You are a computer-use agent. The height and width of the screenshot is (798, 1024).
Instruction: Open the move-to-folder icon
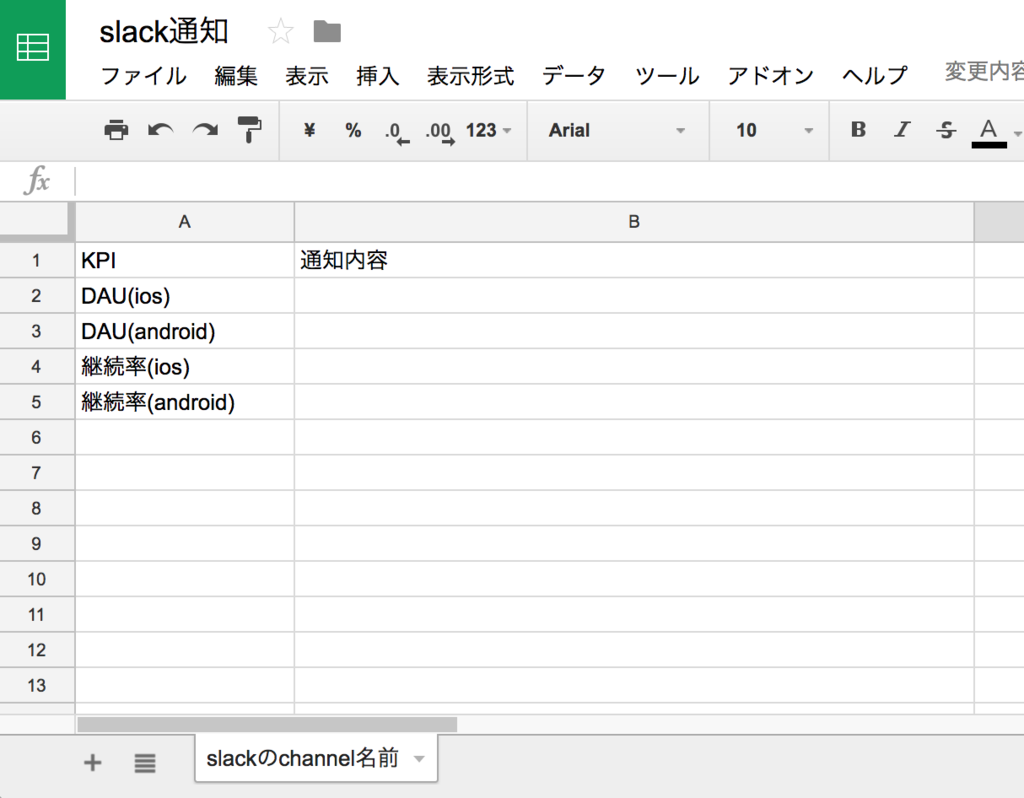327,31
